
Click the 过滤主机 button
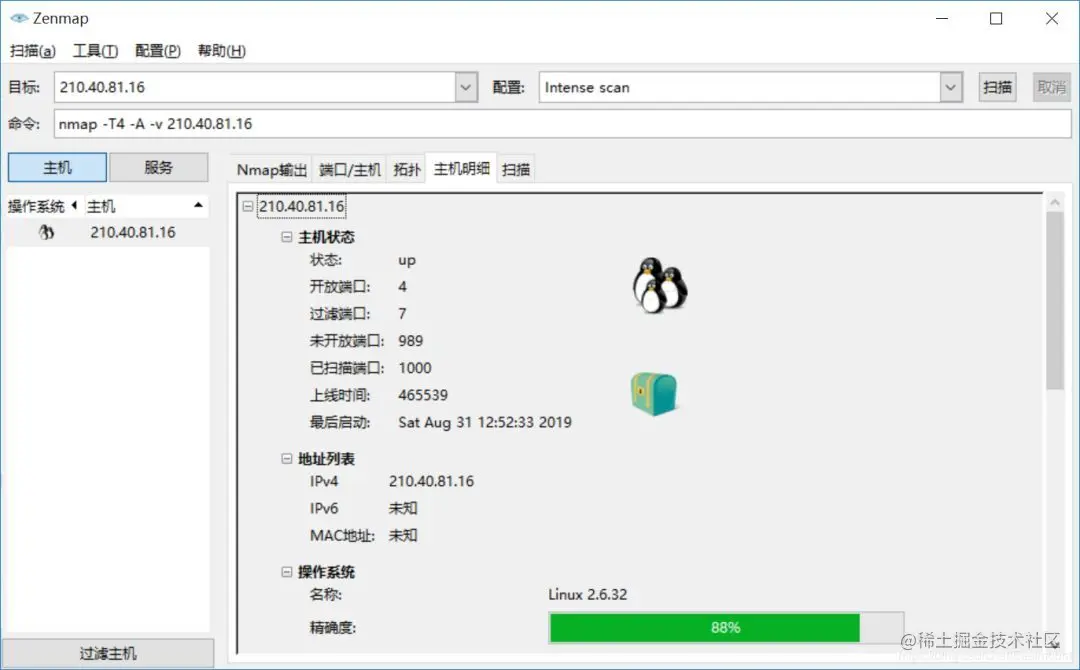click(x=107, y=653)
